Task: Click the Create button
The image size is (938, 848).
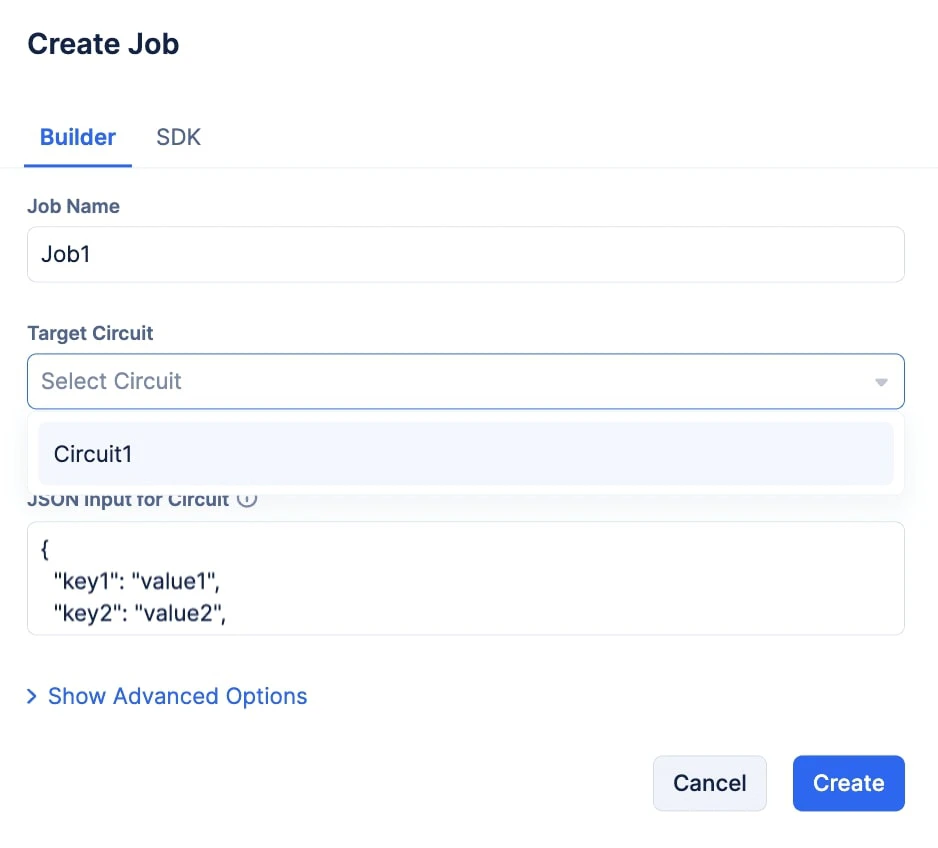Action: point(848,783)
